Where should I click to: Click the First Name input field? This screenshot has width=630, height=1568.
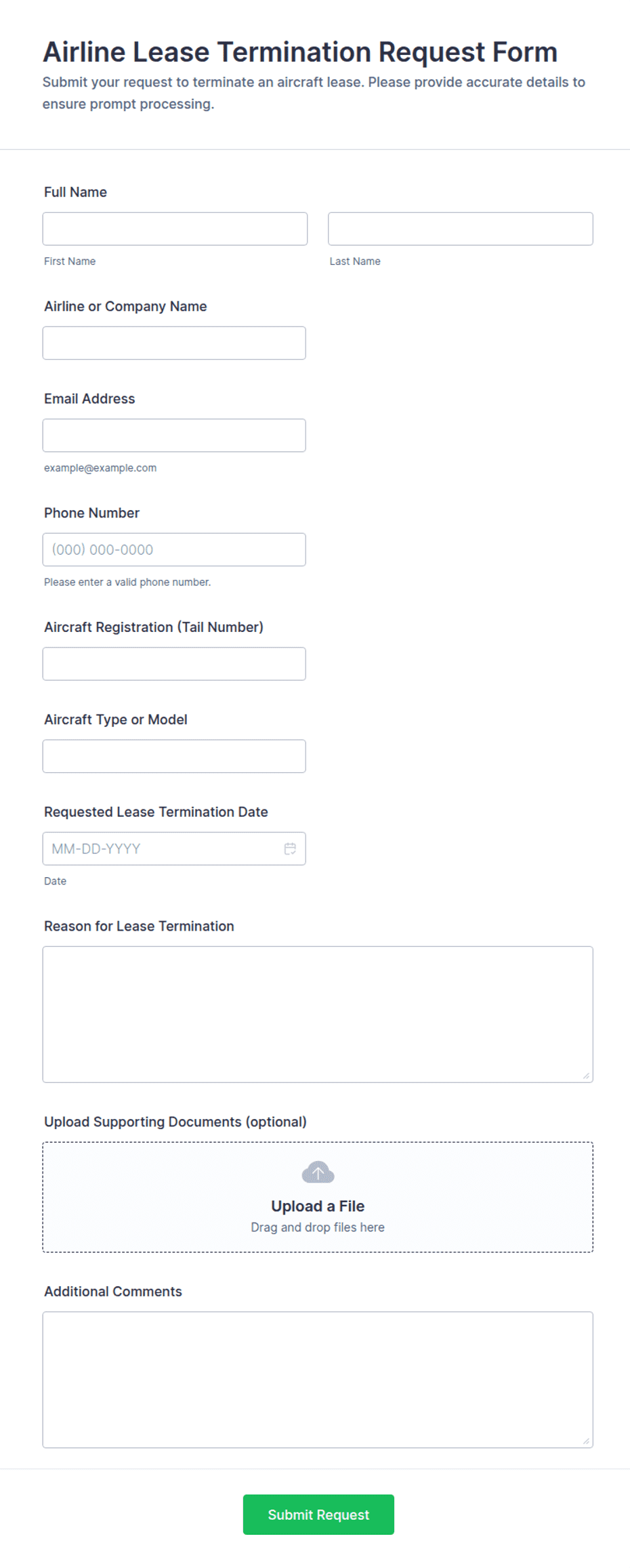tap(175, 229)
